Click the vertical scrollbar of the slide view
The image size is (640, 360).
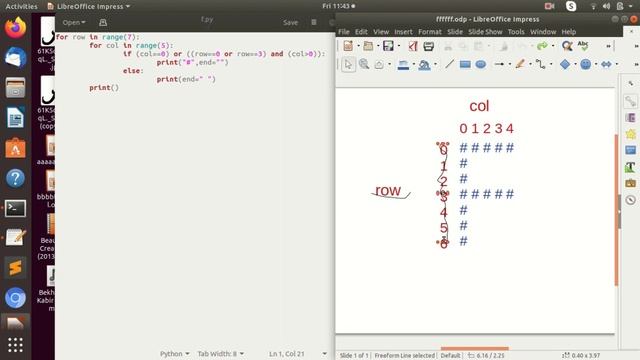[x=616, y=210]
